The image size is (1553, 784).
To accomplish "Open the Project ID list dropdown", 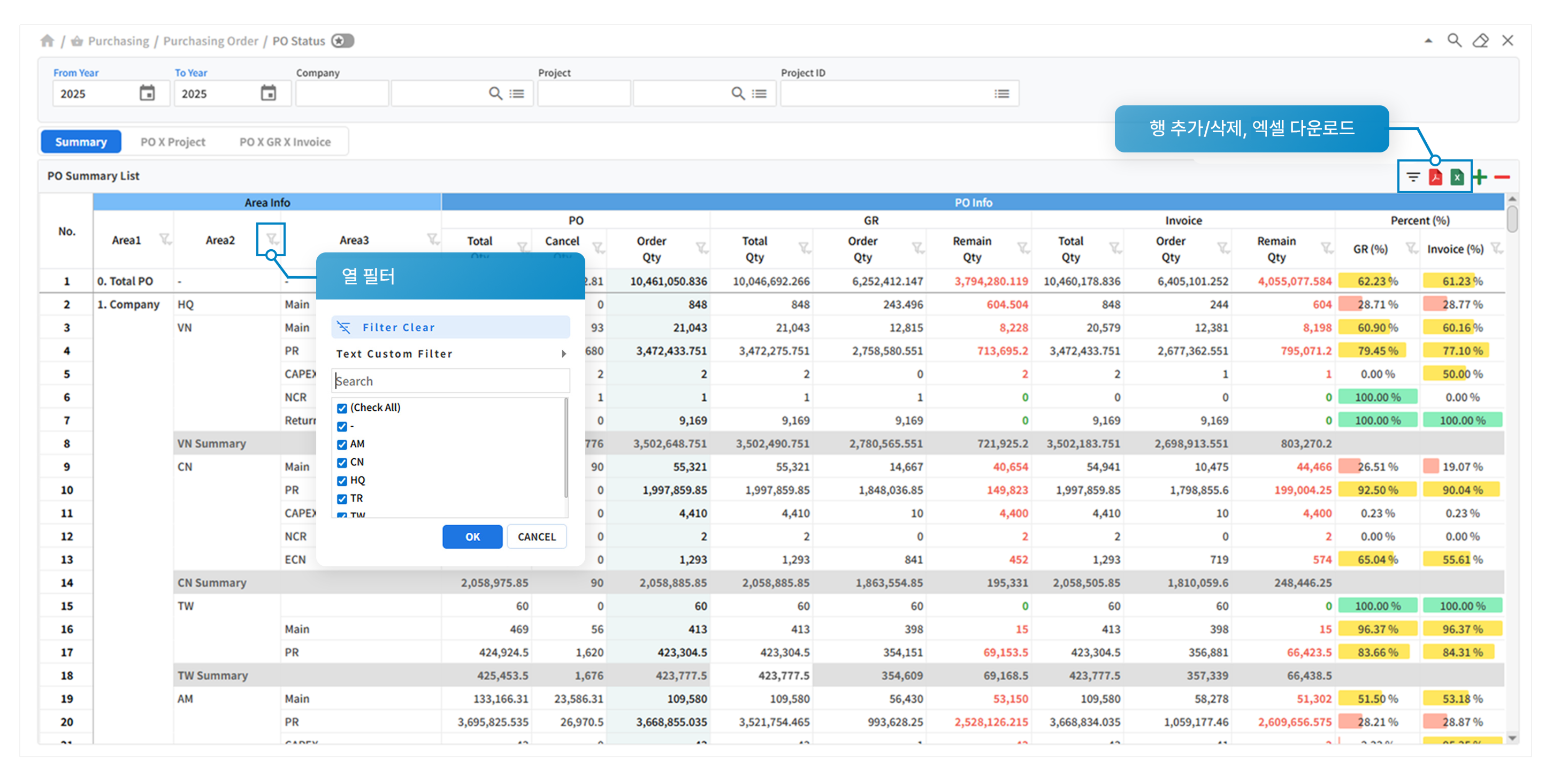I will coord(1001,94).
